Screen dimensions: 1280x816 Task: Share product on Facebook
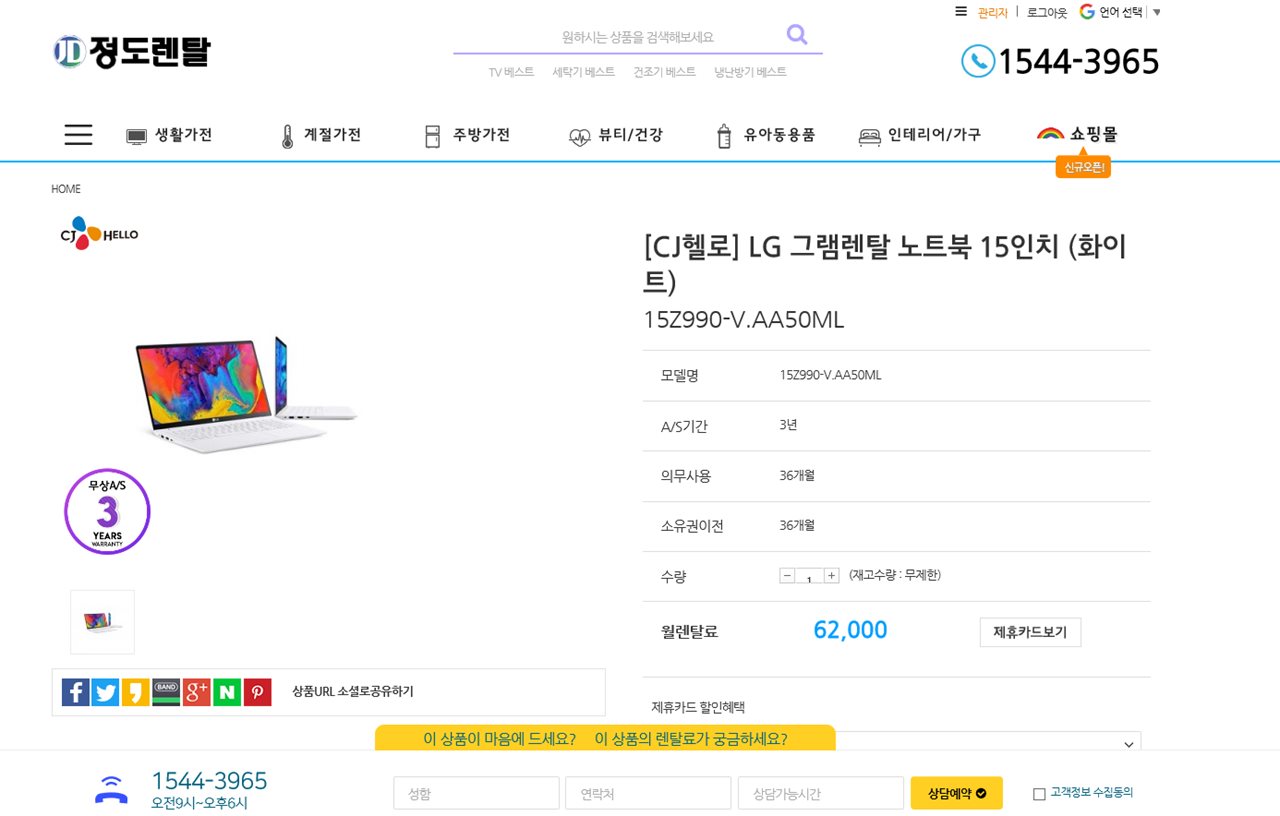(x=76, y=692)
